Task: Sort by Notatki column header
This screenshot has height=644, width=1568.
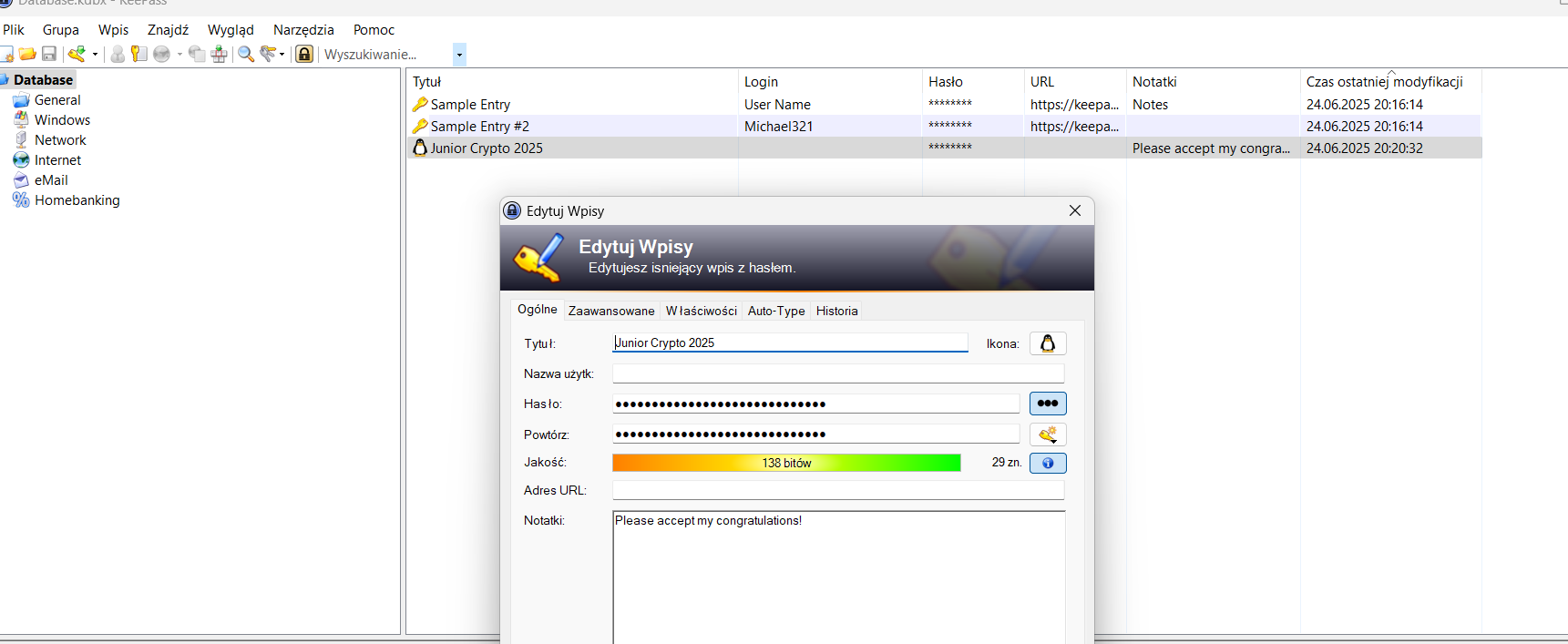Action: pos(1213,82)
